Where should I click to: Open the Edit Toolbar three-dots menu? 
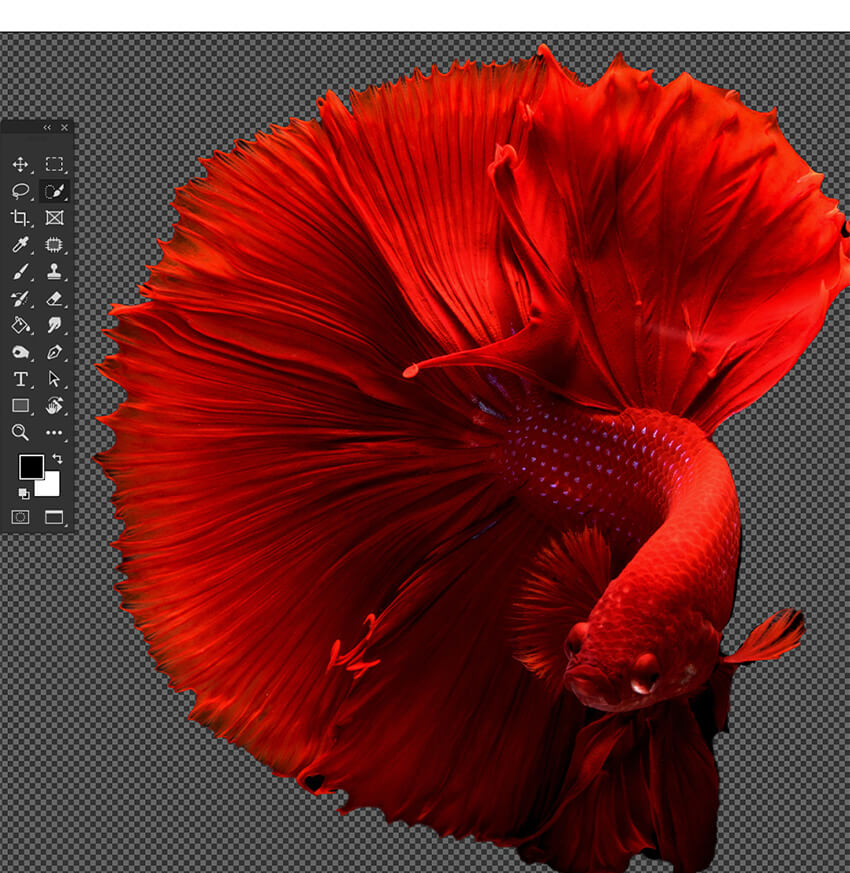pos(54,432)
